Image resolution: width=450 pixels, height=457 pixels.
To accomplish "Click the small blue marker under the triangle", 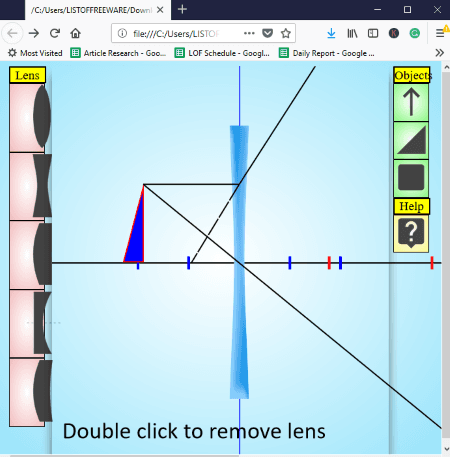I will click(138, 266).
